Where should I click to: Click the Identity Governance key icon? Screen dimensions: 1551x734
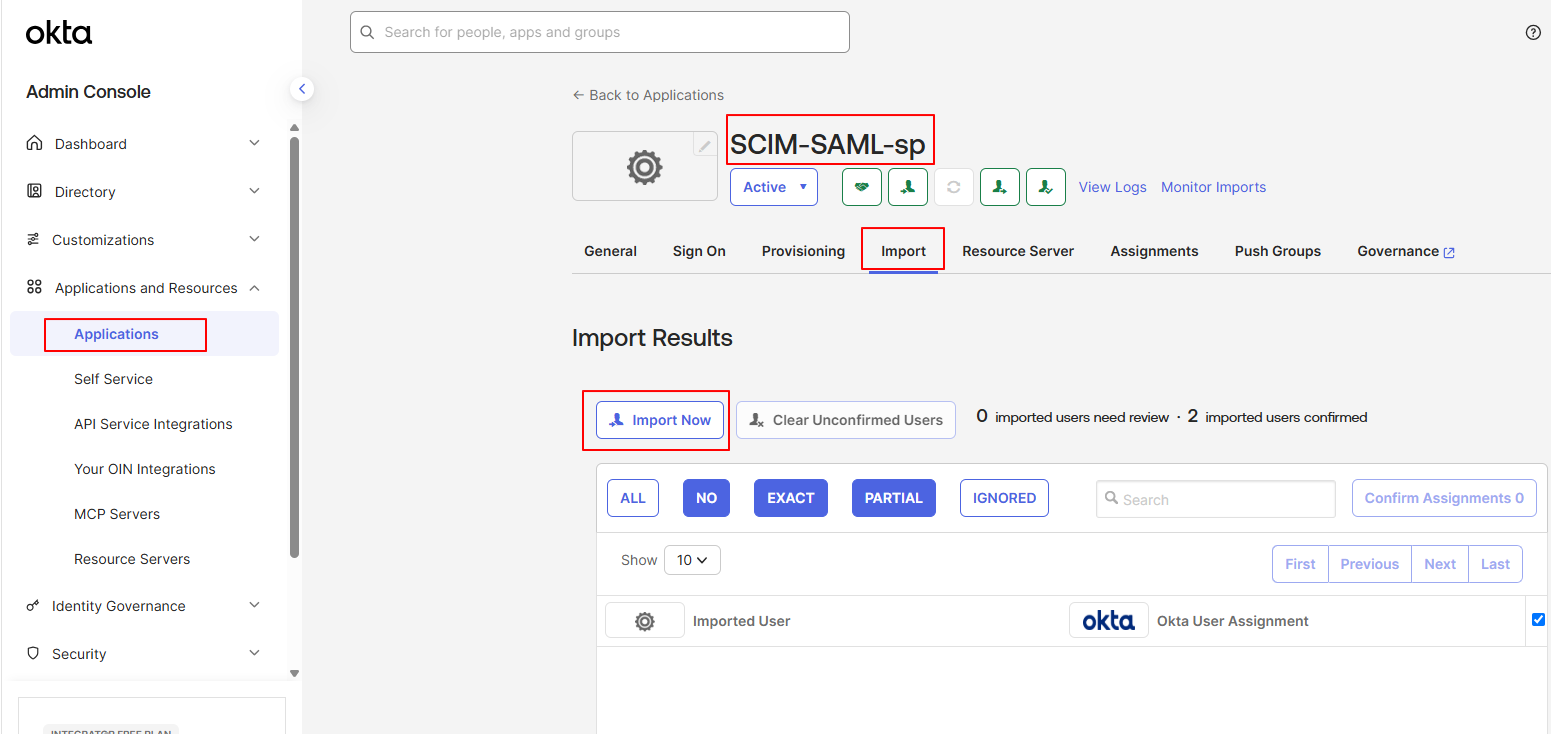(x=33, y=606)
